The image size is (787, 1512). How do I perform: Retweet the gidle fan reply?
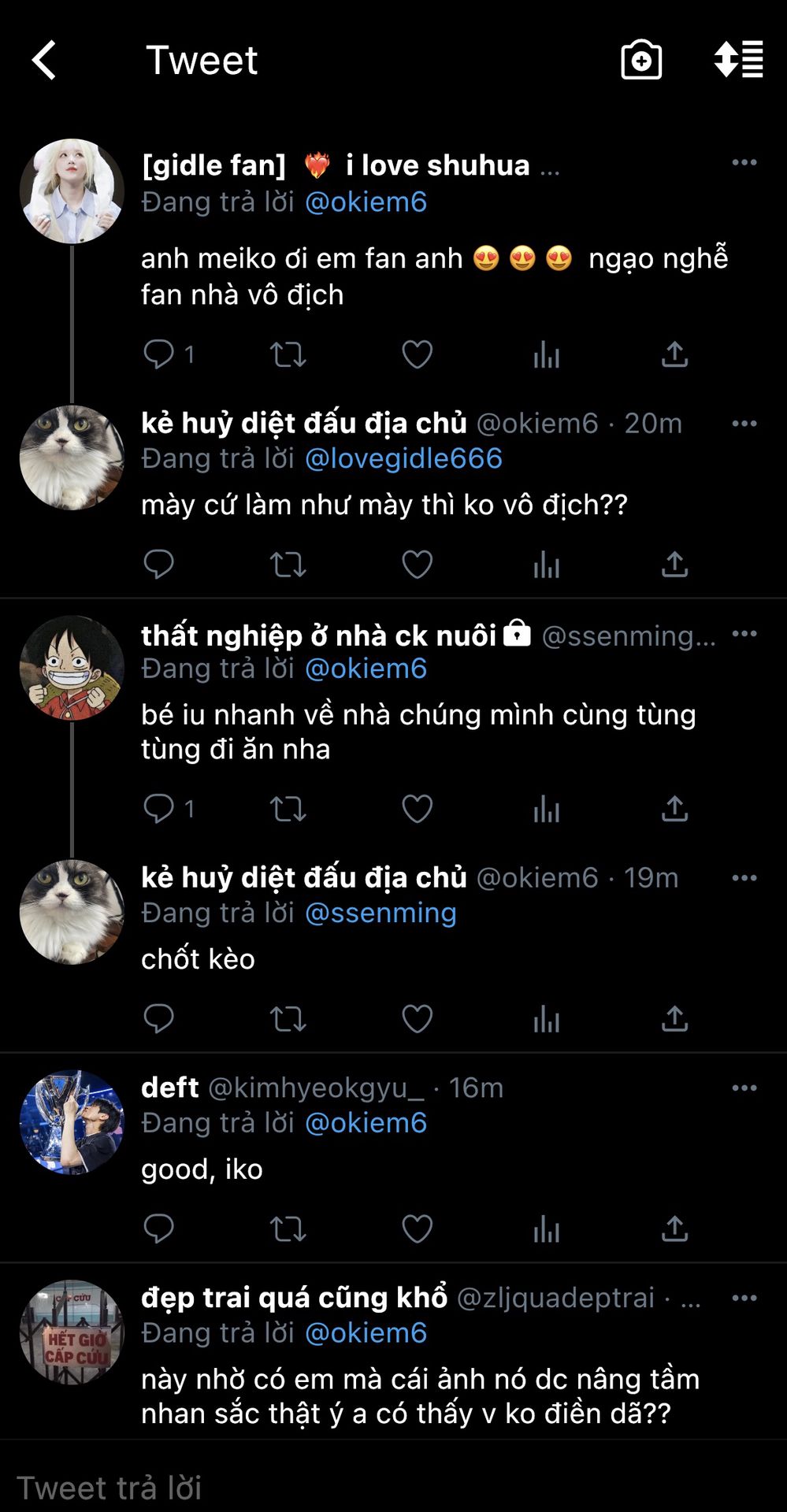coord(288,354)
